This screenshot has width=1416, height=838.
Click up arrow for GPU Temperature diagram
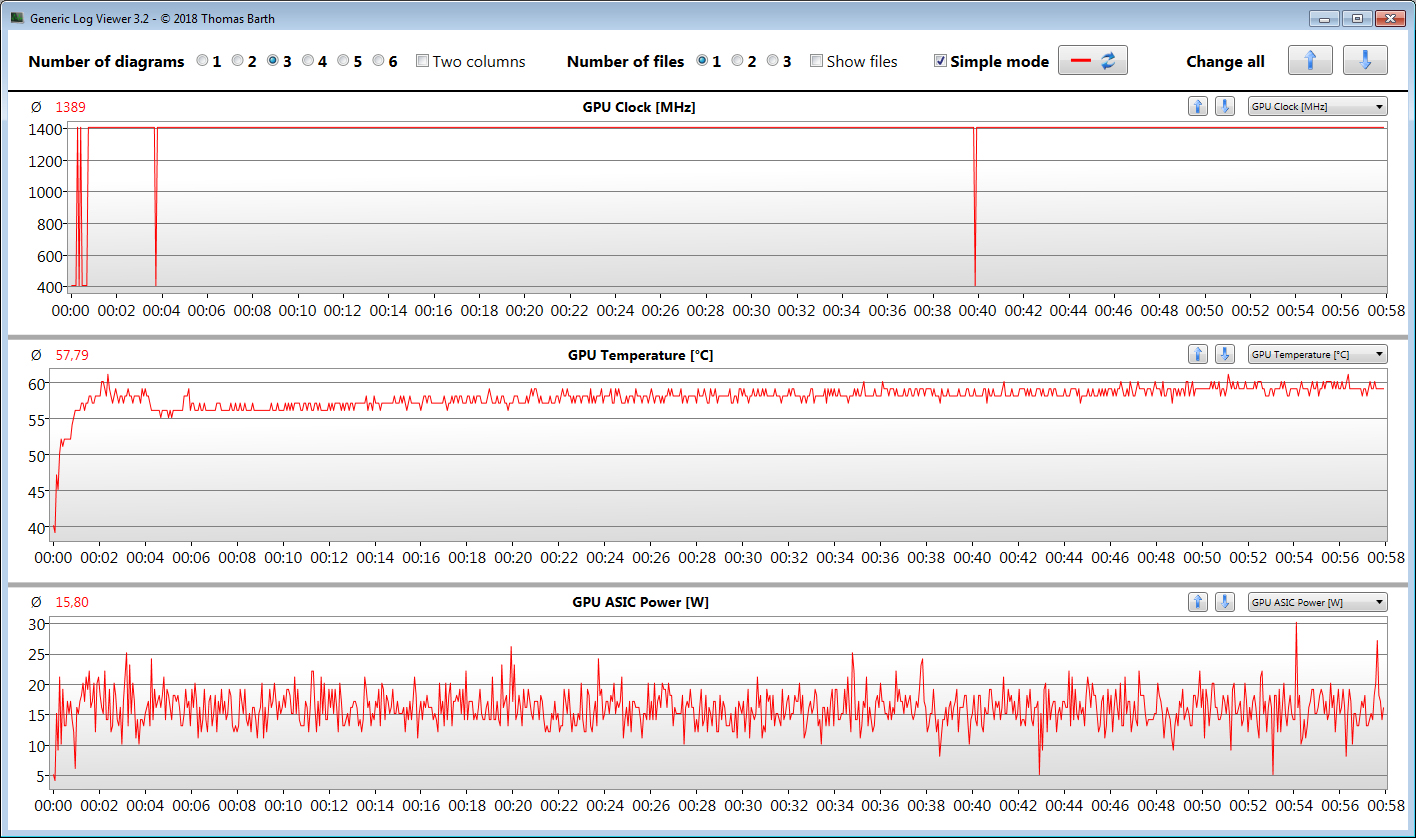point(1198,354)
